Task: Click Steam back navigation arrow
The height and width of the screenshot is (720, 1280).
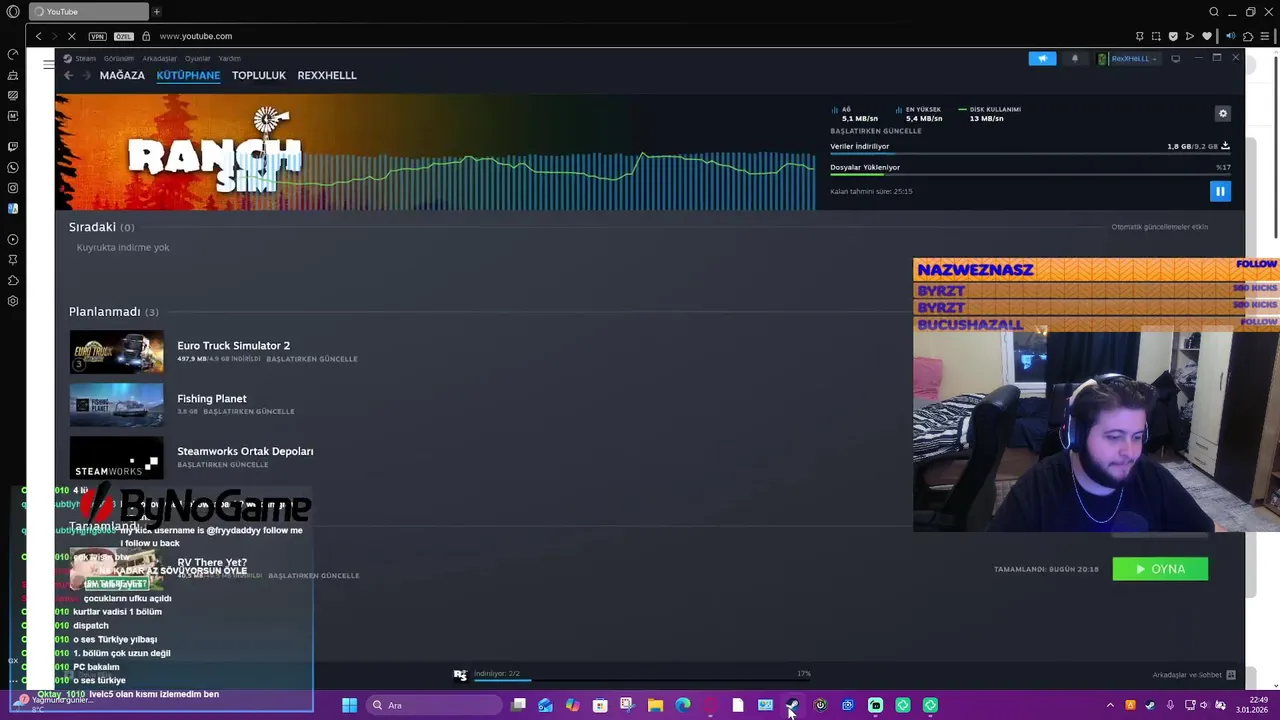Action: coord(68,75)
